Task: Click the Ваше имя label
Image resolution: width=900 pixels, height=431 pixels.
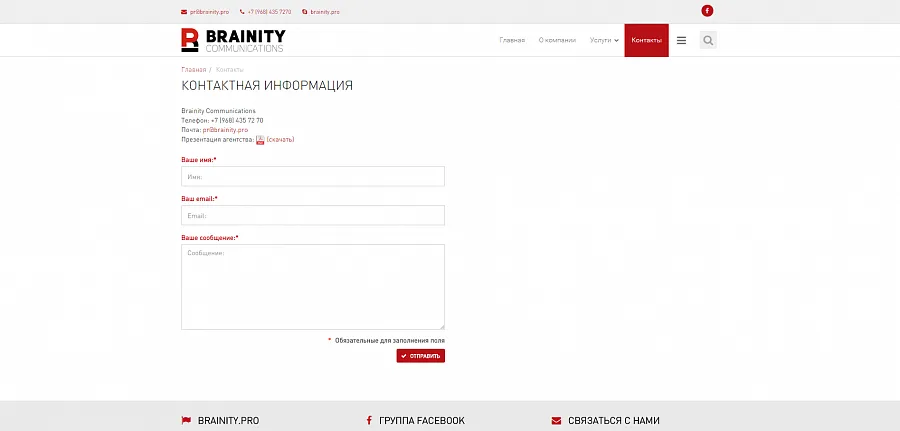Action: point(199,160)
